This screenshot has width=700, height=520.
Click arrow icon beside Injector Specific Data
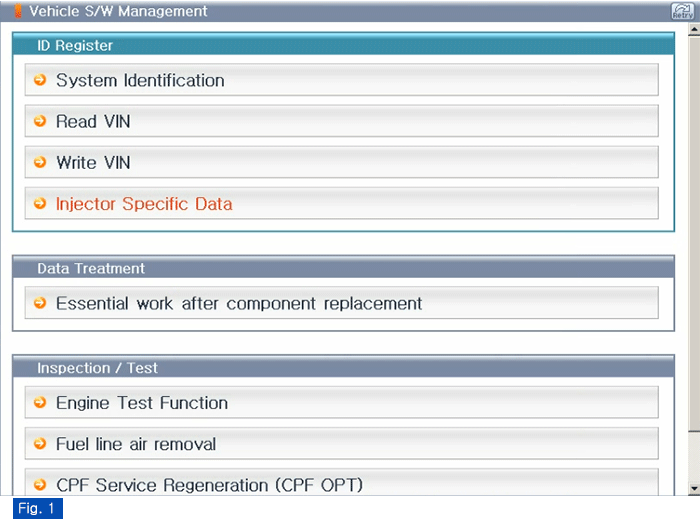(x=40, y=204)
